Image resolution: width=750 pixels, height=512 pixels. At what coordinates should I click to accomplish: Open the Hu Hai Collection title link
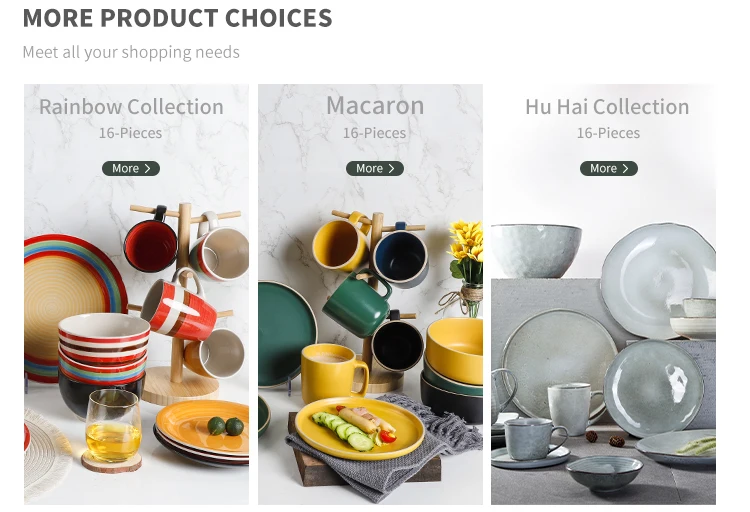coord(607,106)
